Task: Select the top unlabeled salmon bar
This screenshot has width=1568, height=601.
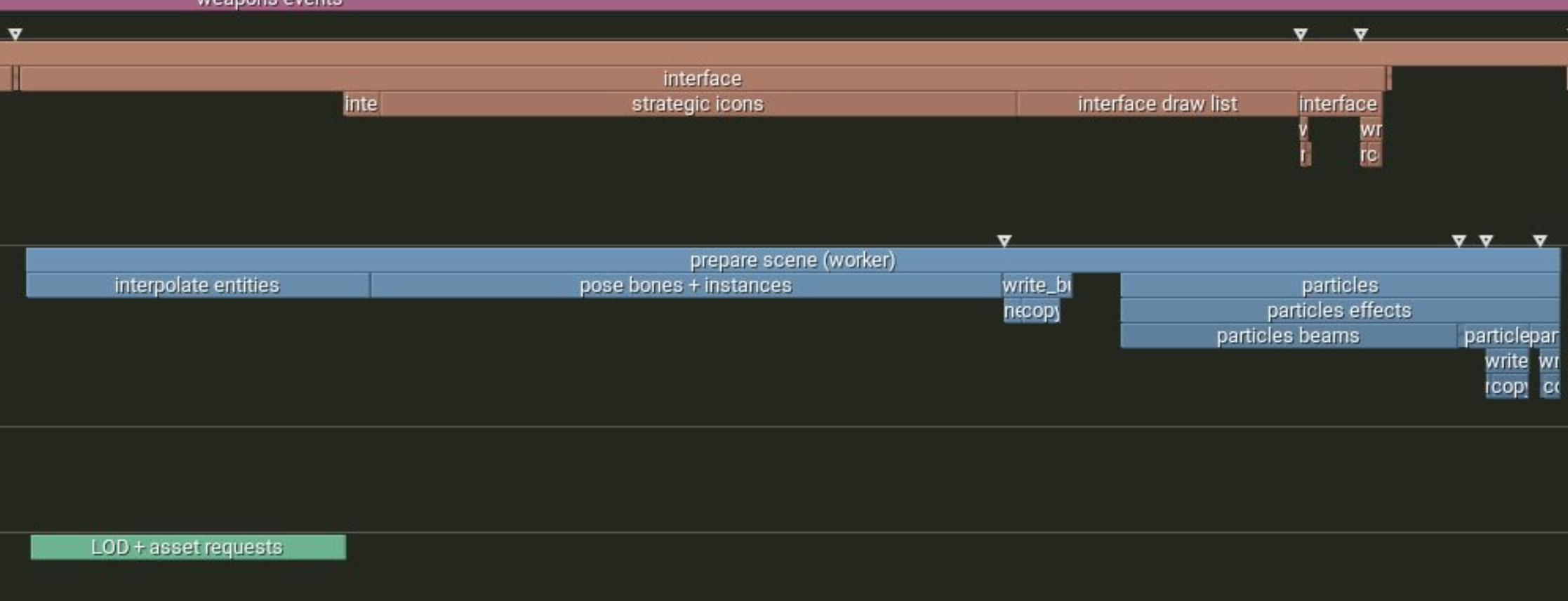Action: pos(784,53)
